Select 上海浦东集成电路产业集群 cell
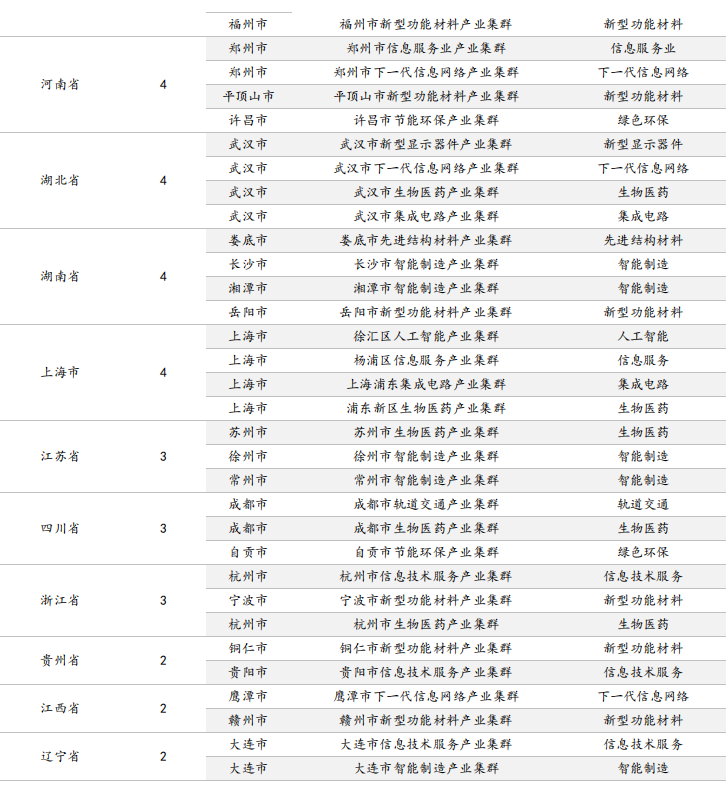The width and height of the screenshot is (728, 785). (426, 384)
